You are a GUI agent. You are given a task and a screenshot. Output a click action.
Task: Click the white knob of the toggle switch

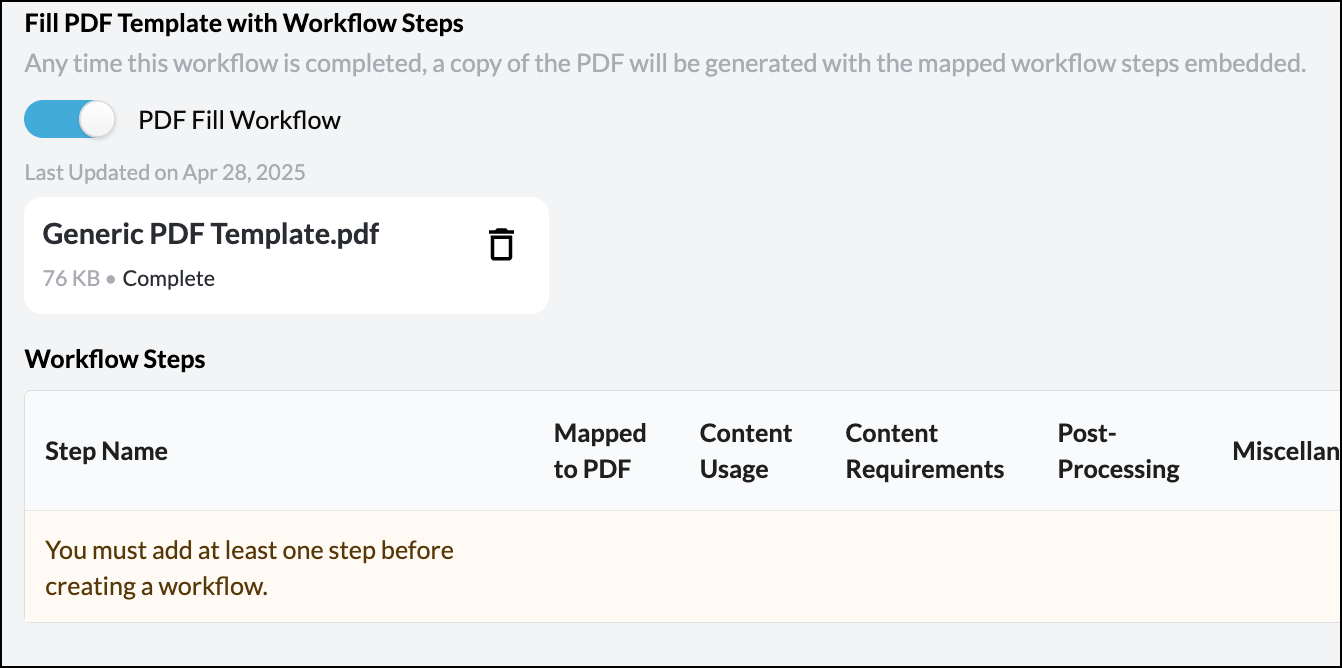(98, 120)
